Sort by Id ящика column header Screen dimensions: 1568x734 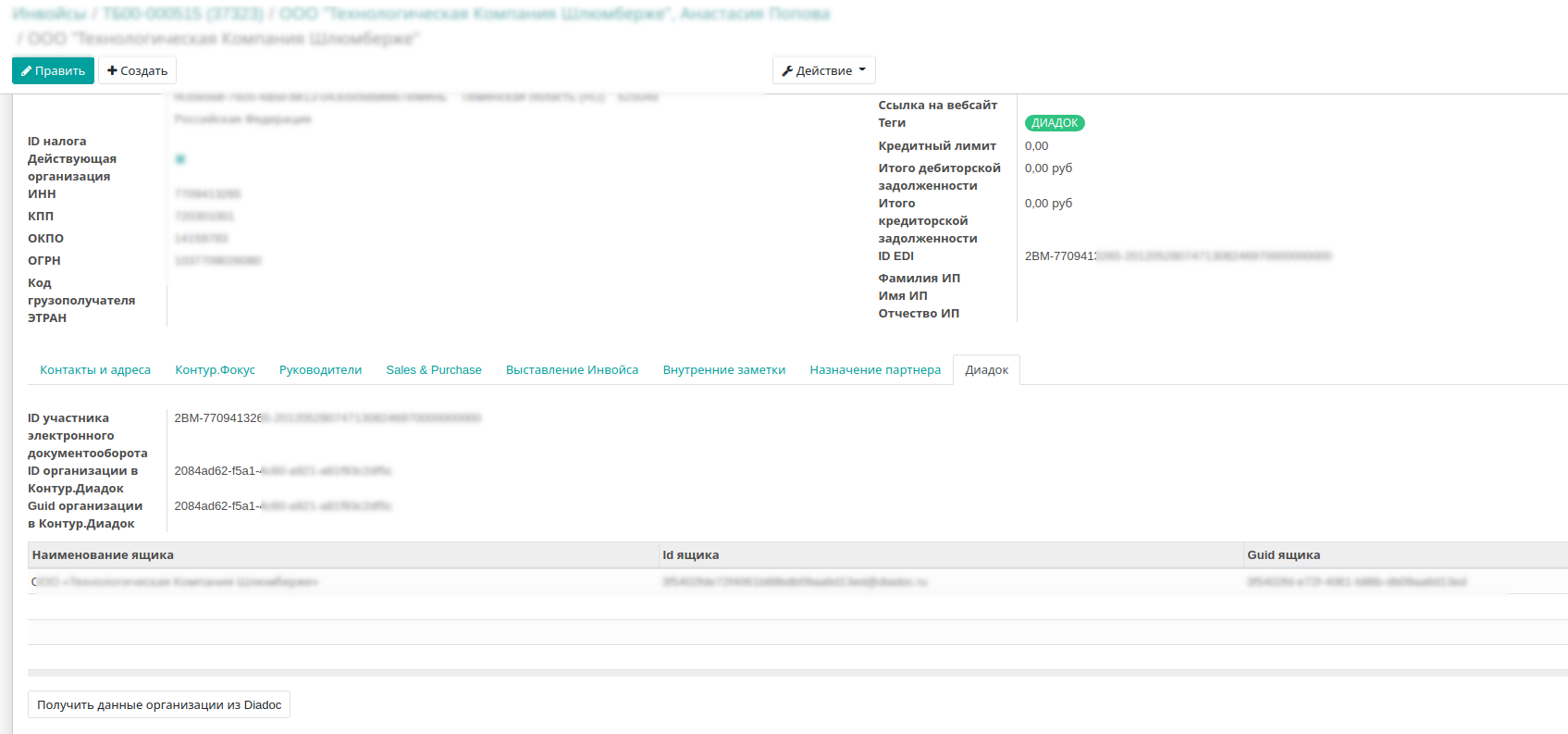pyautogui.click(x=690, y=554)
